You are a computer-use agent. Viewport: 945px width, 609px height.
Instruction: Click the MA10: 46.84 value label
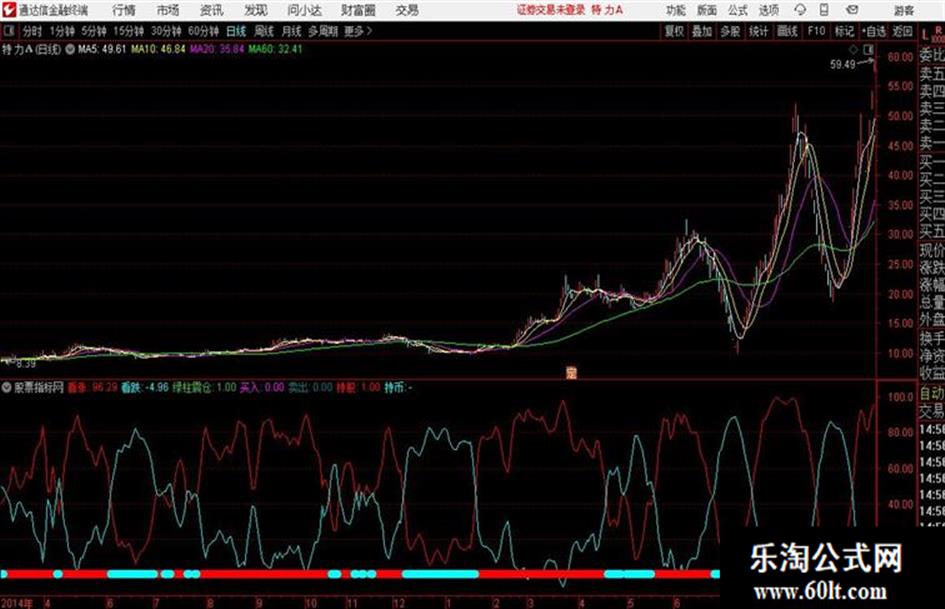tap(159, 49)
